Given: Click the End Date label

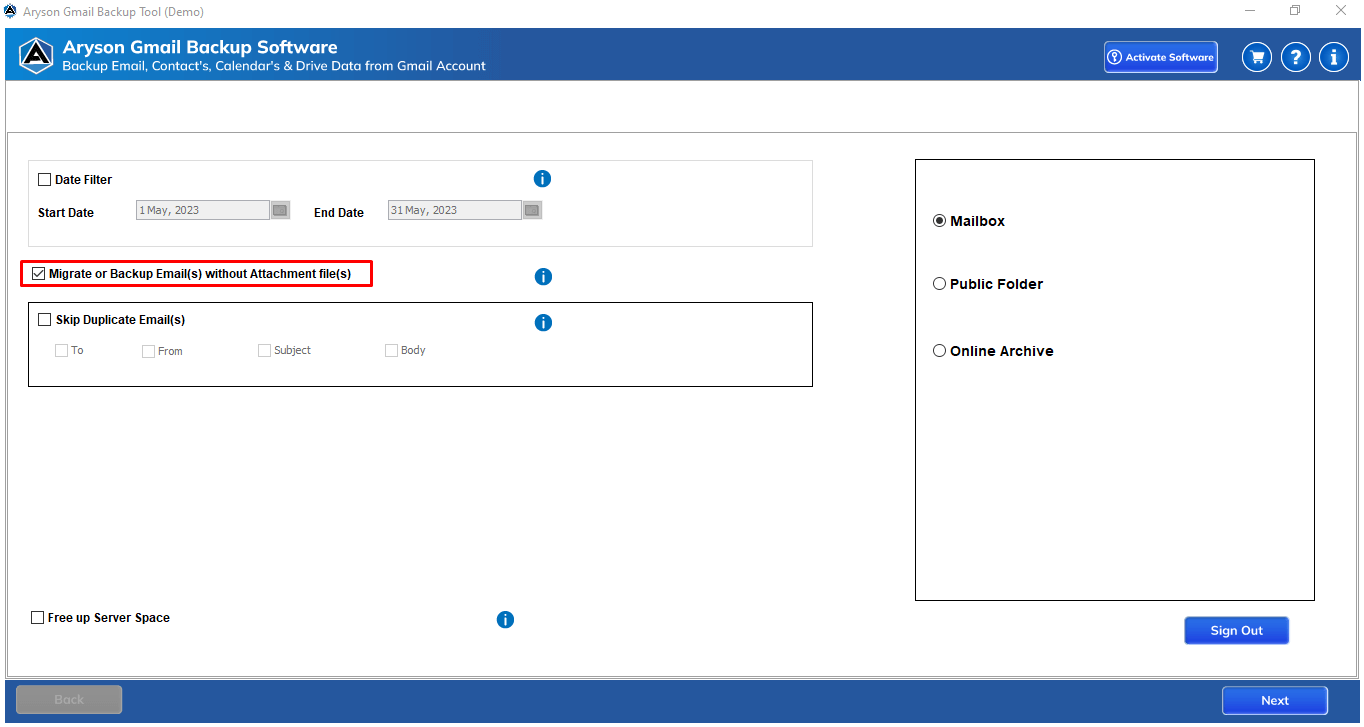Looking at the screenshot, I should click(x=339, y=213).
